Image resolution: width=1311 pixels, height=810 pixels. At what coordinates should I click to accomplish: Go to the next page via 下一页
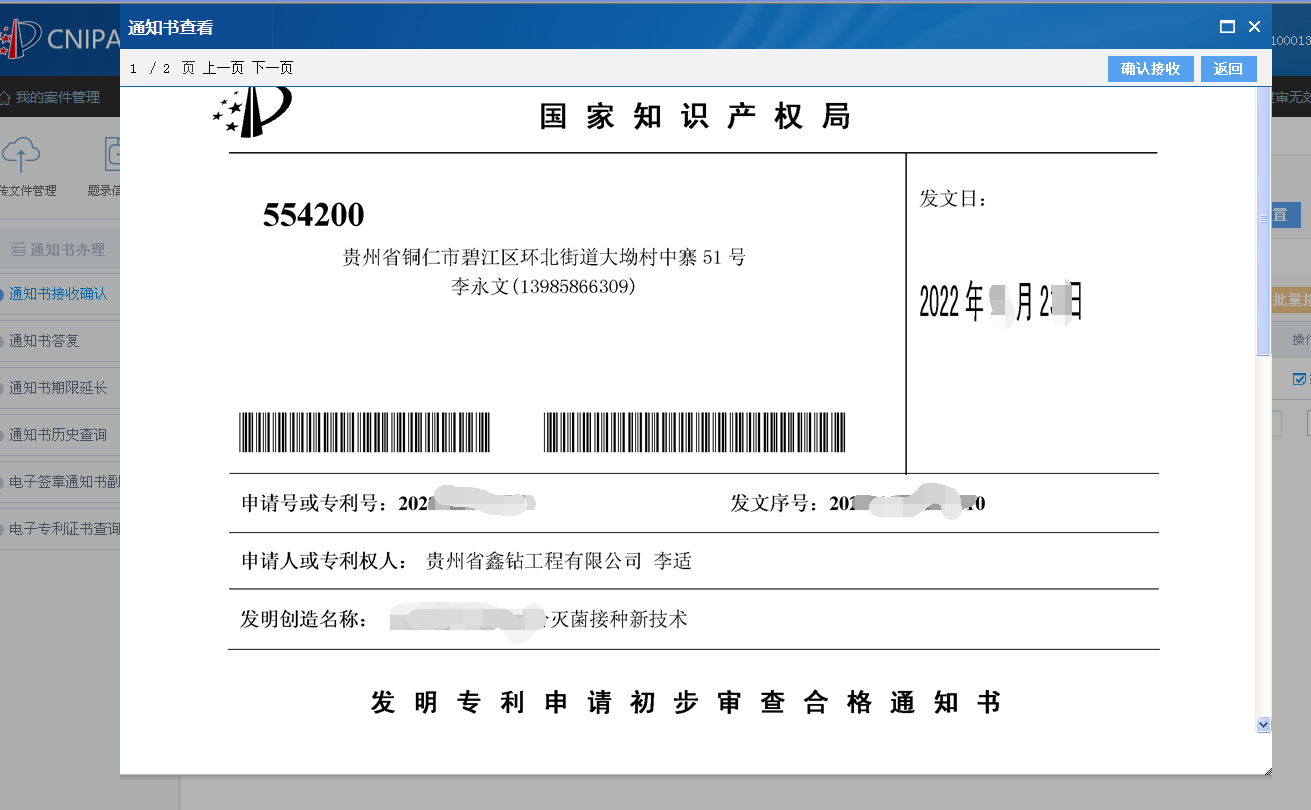coord(272,68)
